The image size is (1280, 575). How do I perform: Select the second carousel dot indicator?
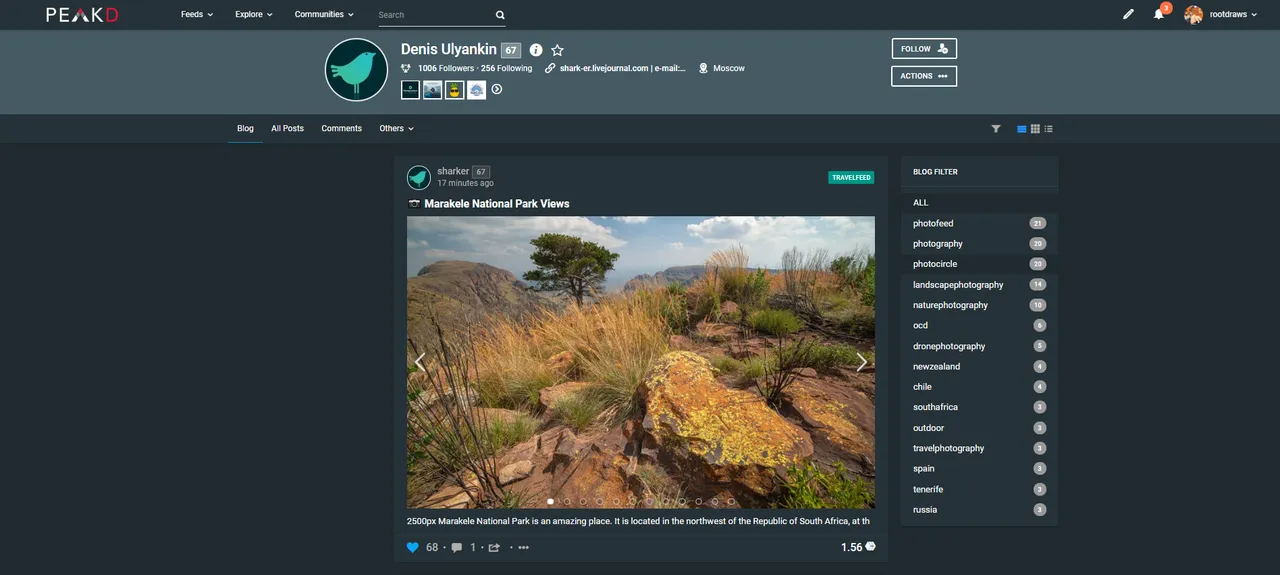[567, 501]
